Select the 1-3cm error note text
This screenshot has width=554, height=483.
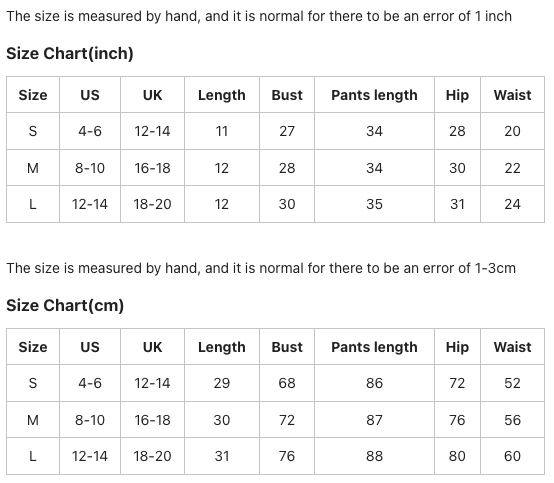pos(261,269)
